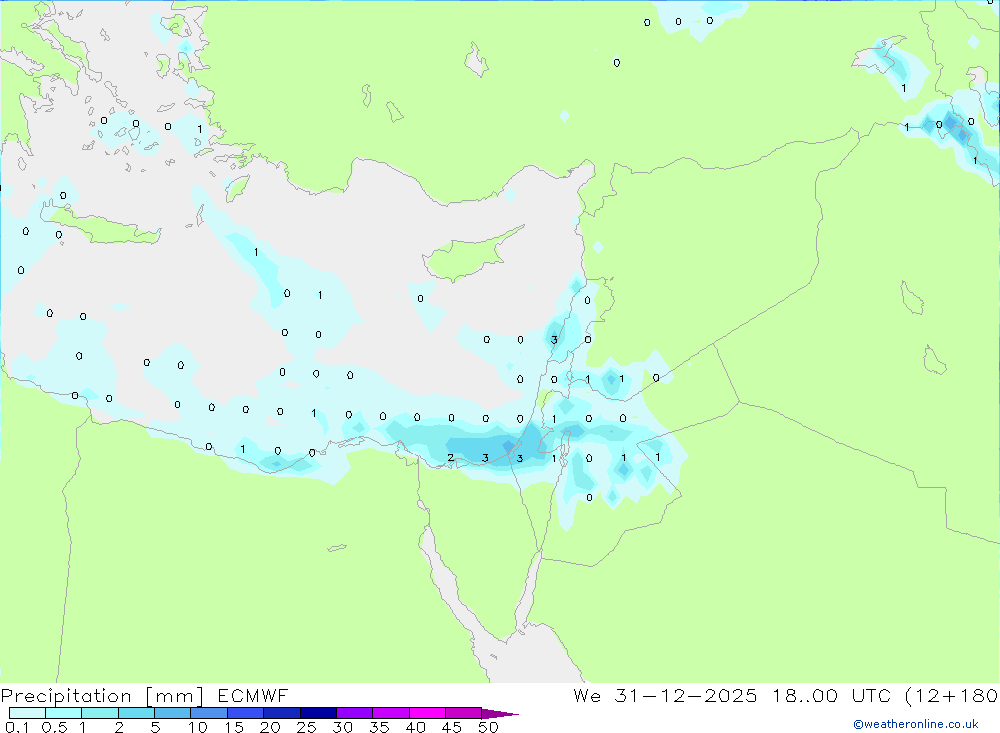Image resolution: width=1000 pixels, height=733 pixels.
Task: Click the legend label '0.1'
Action: click(x=17, y=727)
